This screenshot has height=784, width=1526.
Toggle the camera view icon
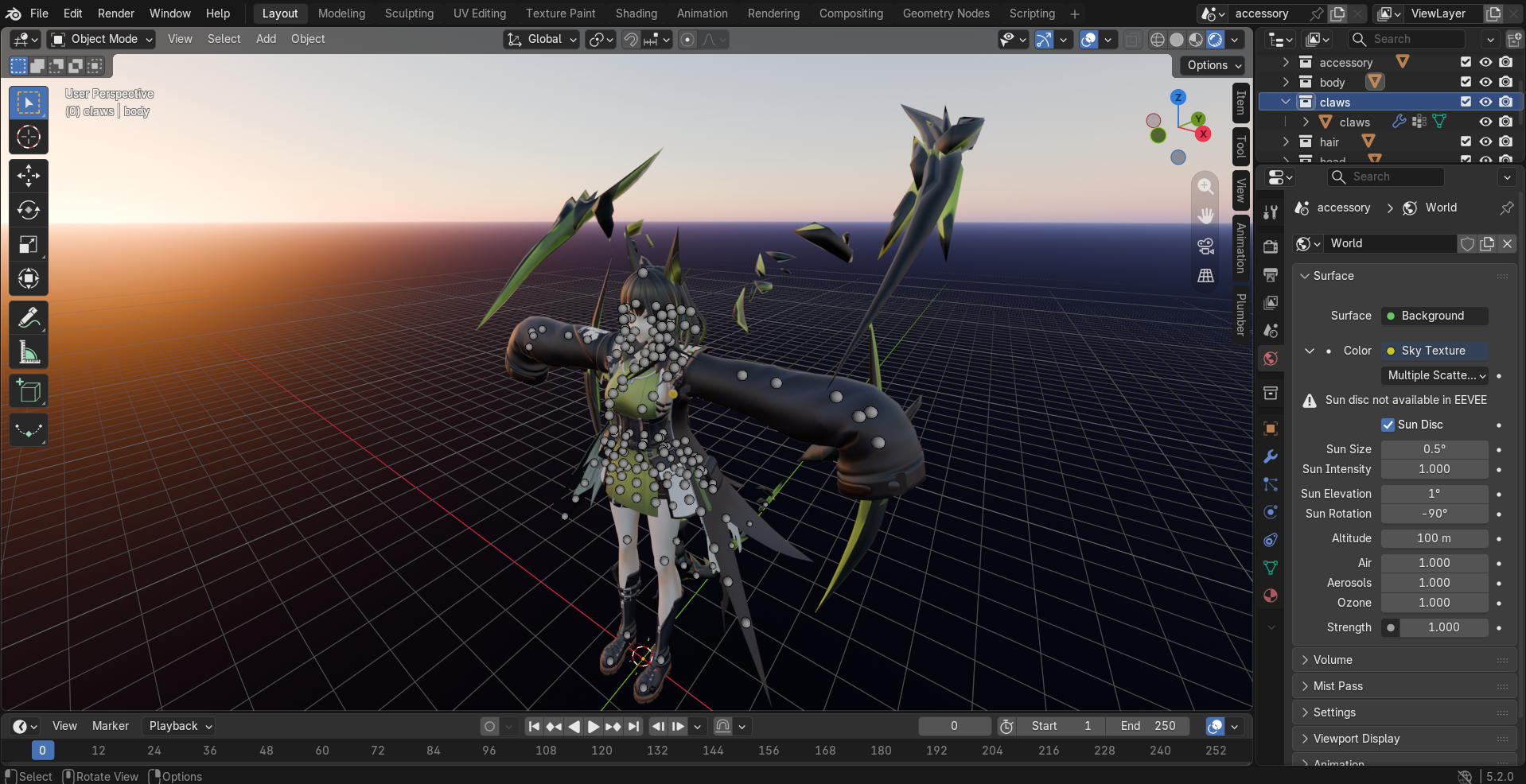tap(1205, 246)
